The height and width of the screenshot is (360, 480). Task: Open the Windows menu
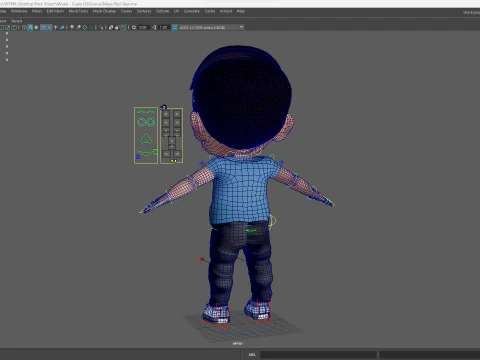tap(19, 11)
